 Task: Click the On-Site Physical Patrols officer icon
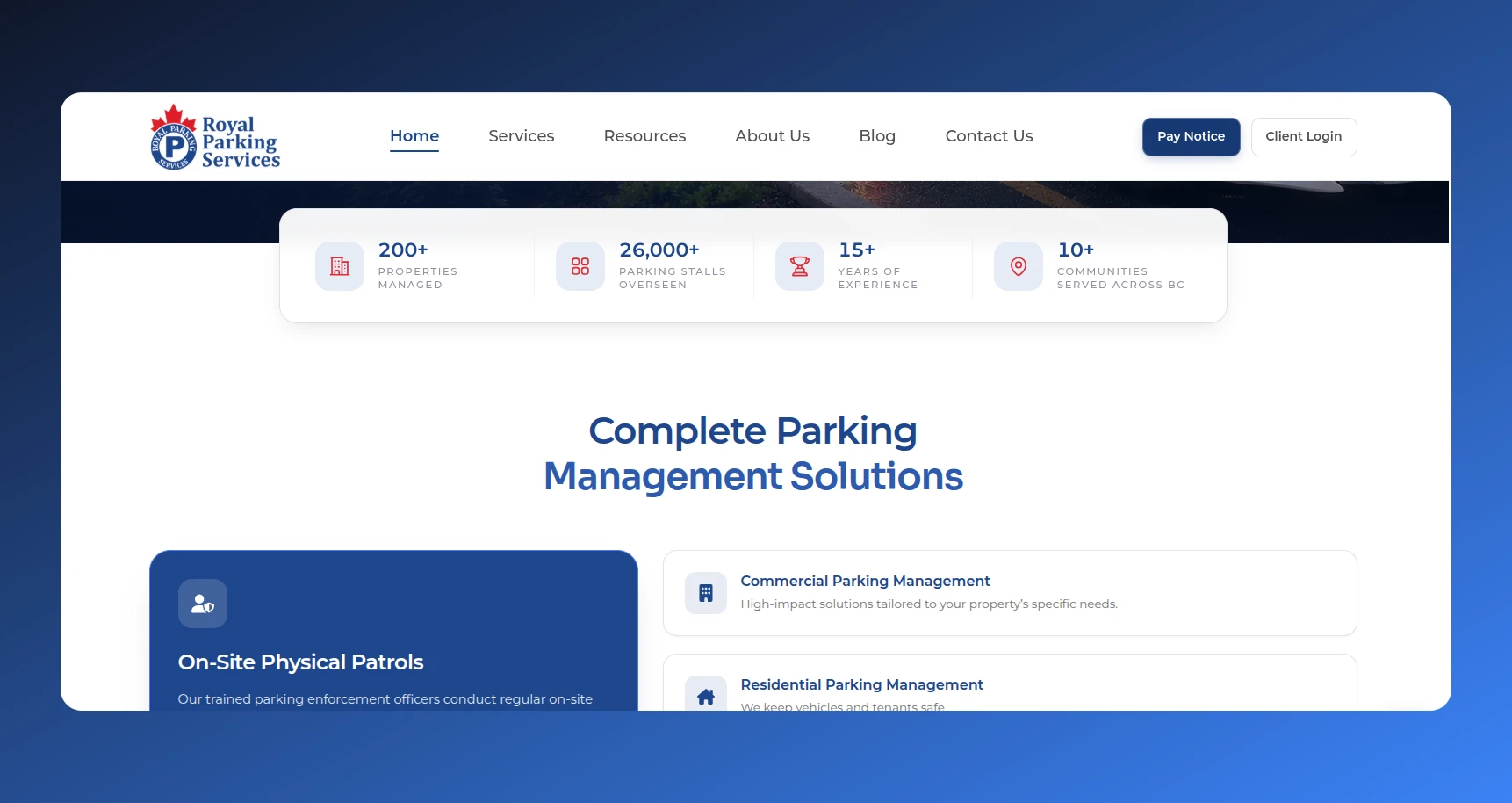203,604
